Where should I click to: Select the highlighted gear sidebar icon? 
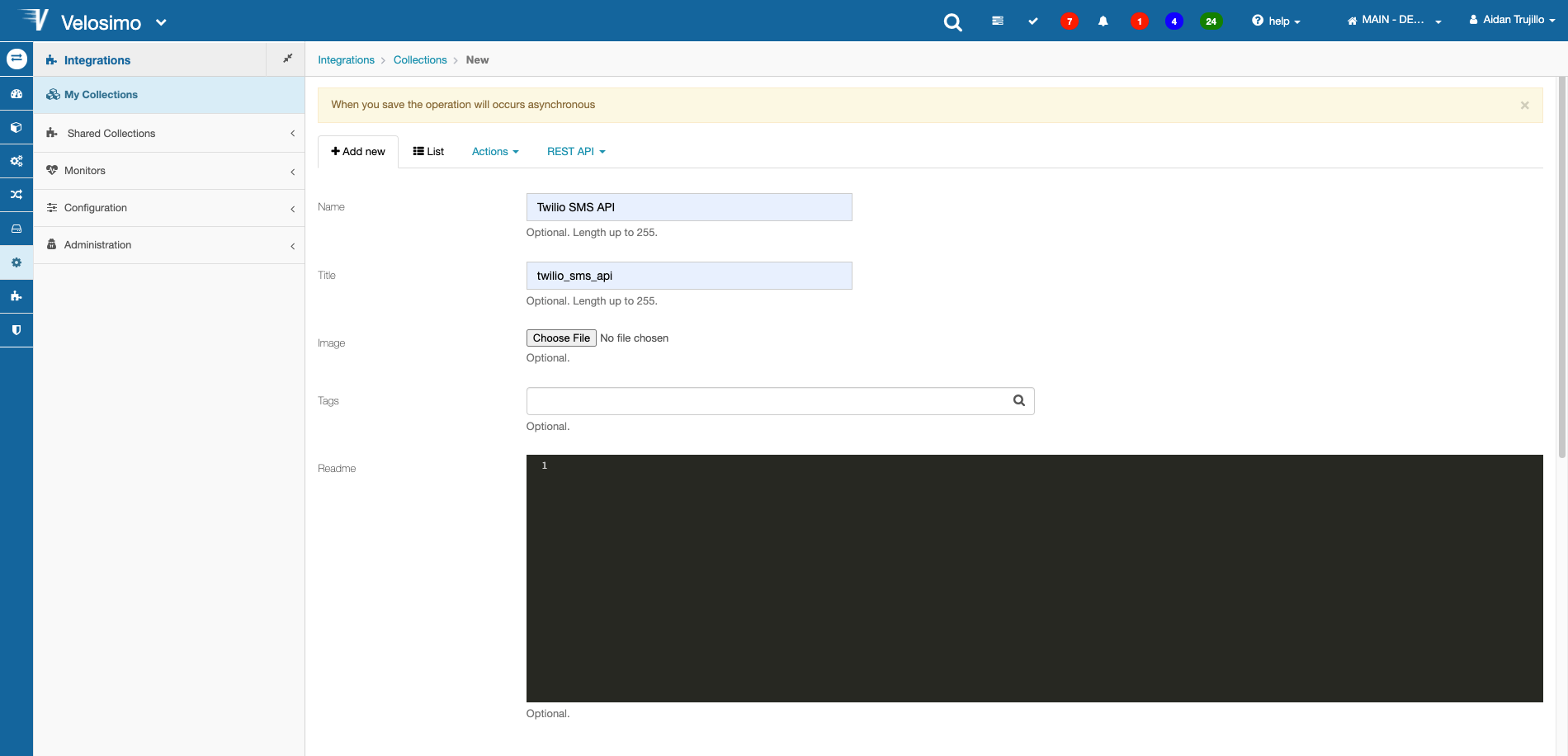[17, 262]
